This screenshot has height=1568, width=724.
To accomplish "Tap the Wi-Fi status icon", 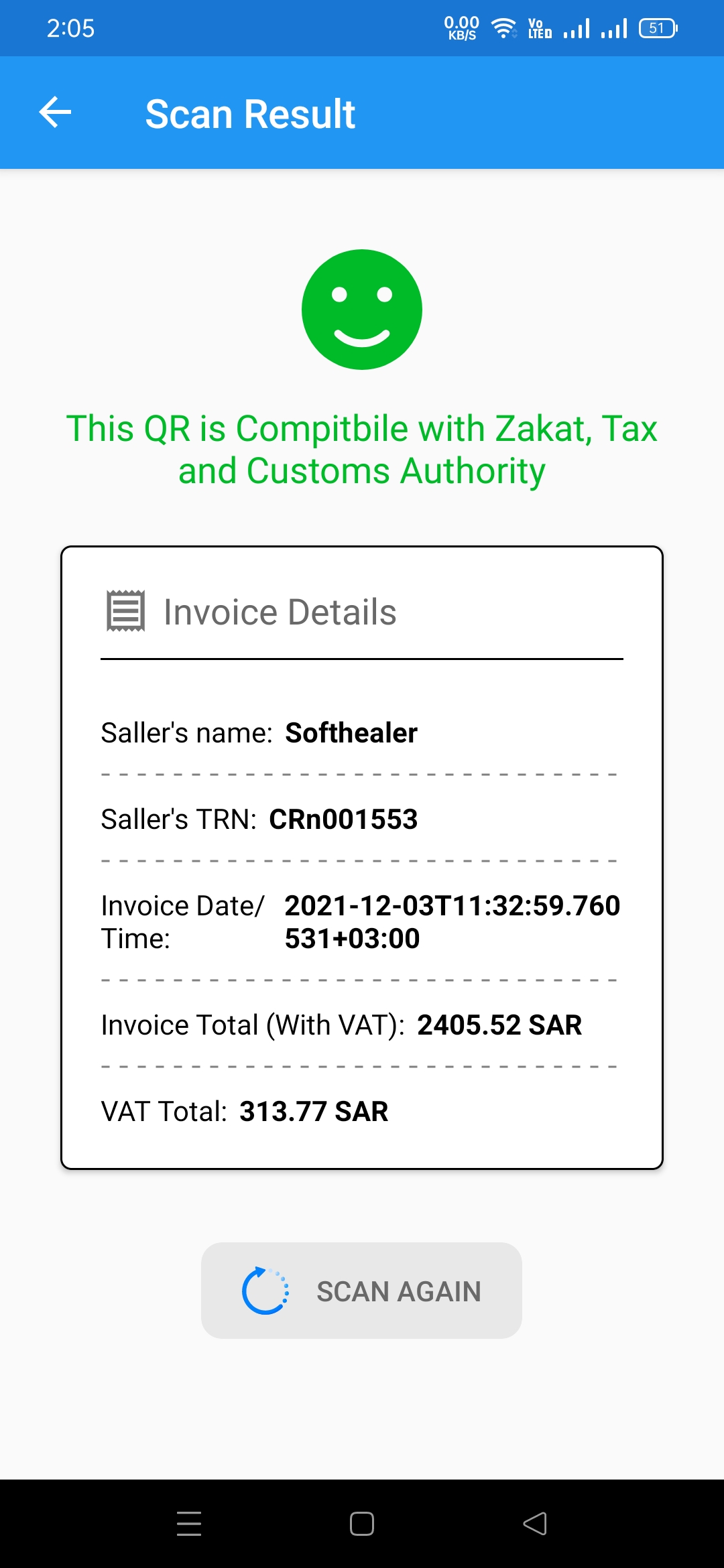I will (x=503, y=28).
